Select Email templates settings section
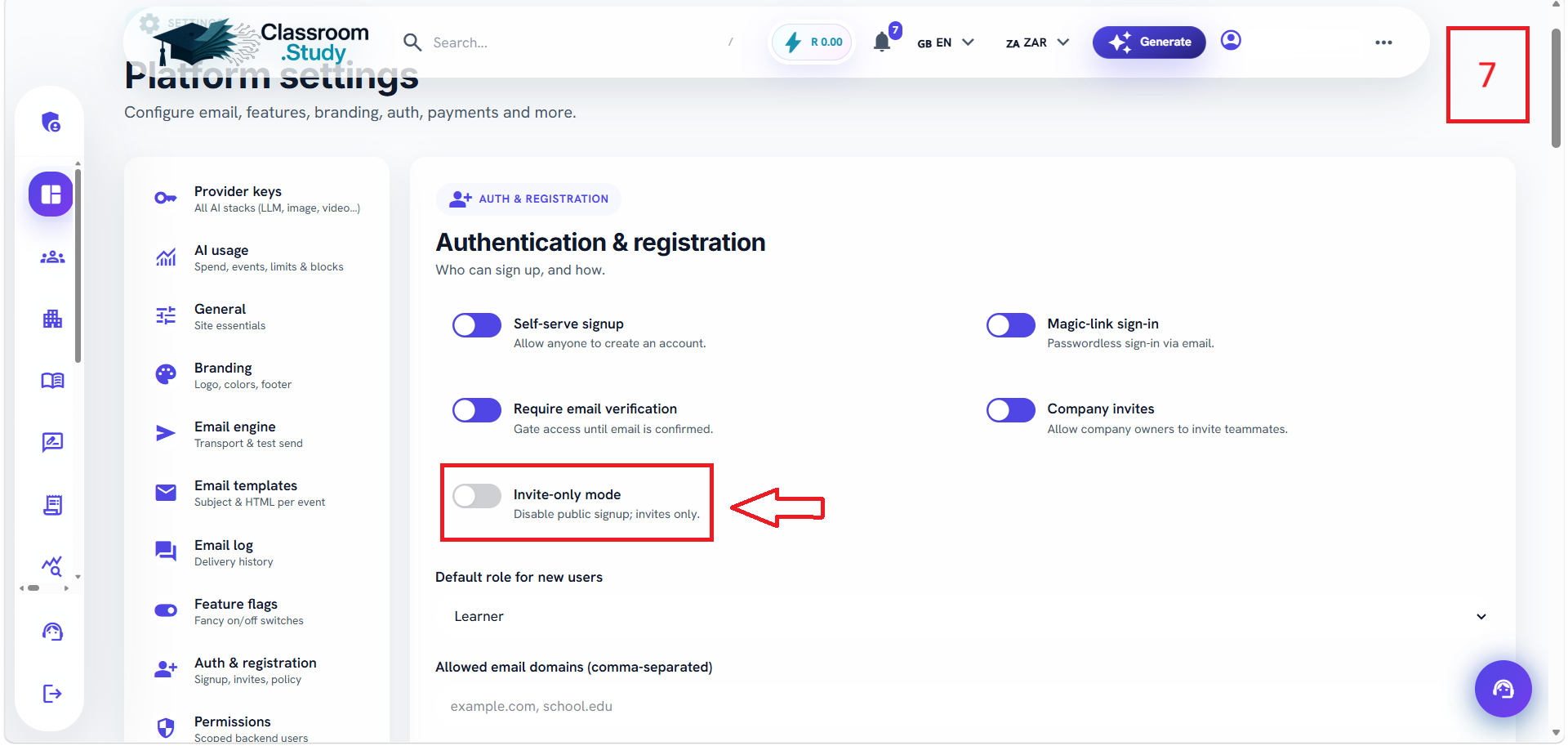This screenshot has height=746, width=1568. (257, 493)
